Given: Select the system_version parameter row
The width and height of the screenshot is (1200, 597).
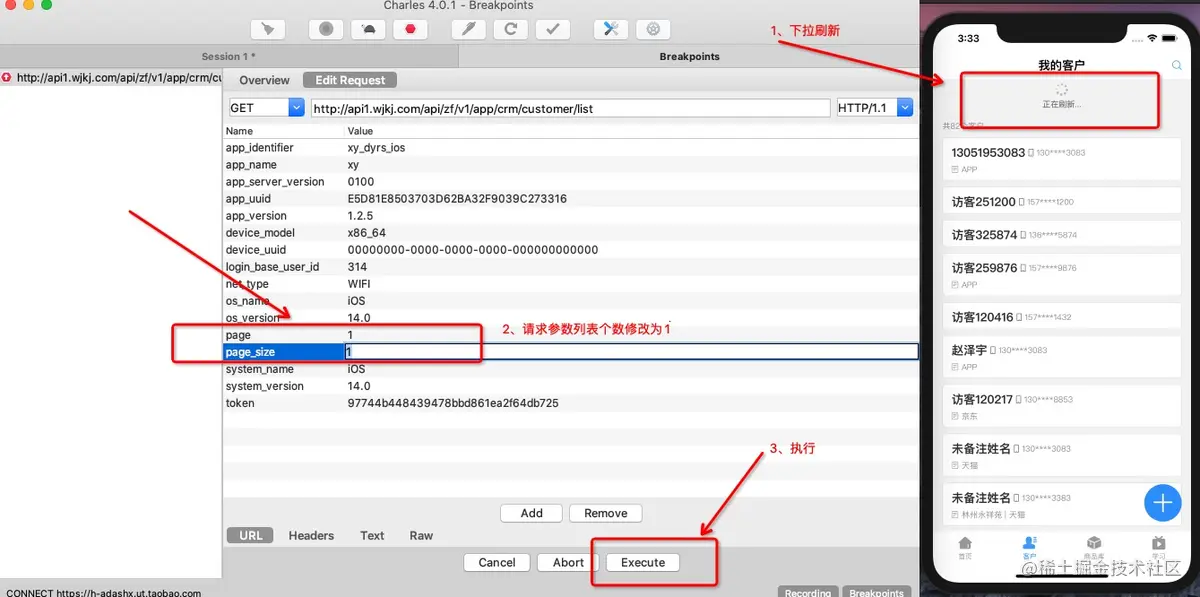Looking at the screenshot, I should [x=571, y=386].
